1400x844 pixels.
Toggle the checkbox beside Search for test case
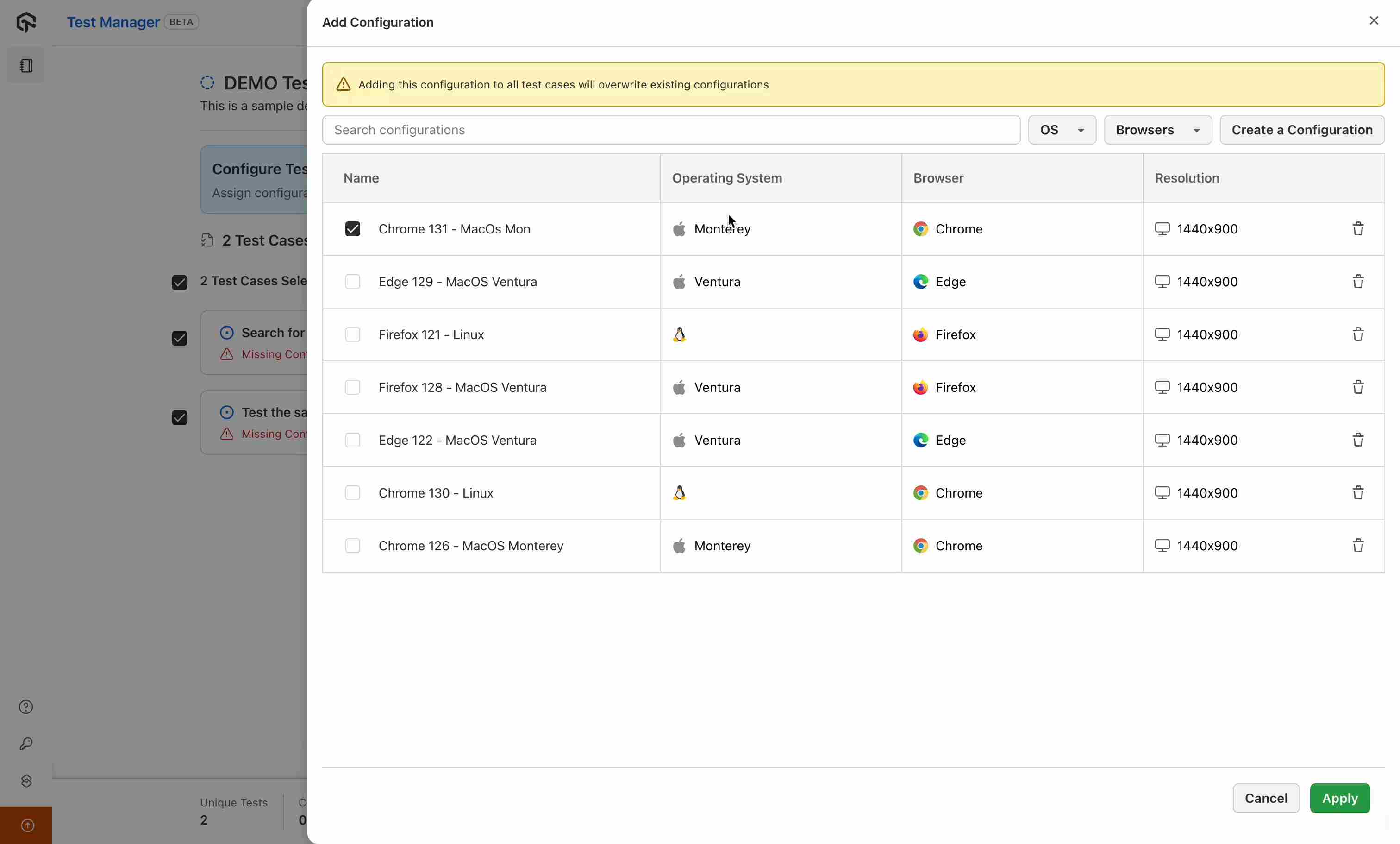(180, 338)
